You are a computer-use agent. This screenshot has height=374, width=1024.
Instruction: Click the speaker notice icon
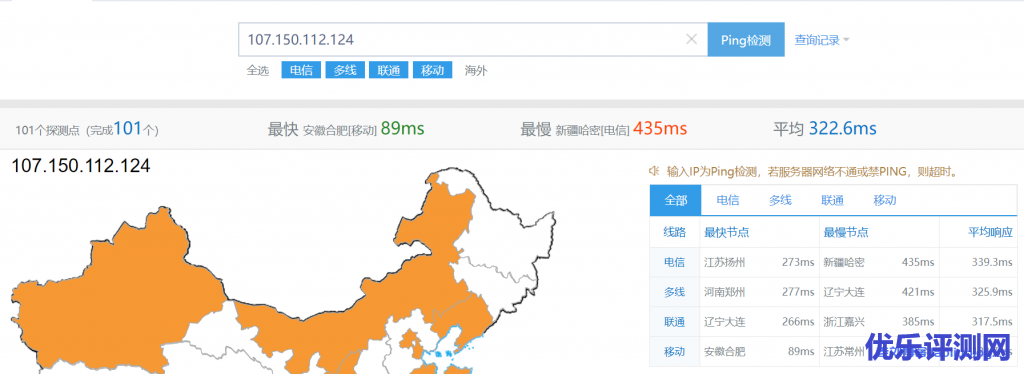[x=653, y=172]
